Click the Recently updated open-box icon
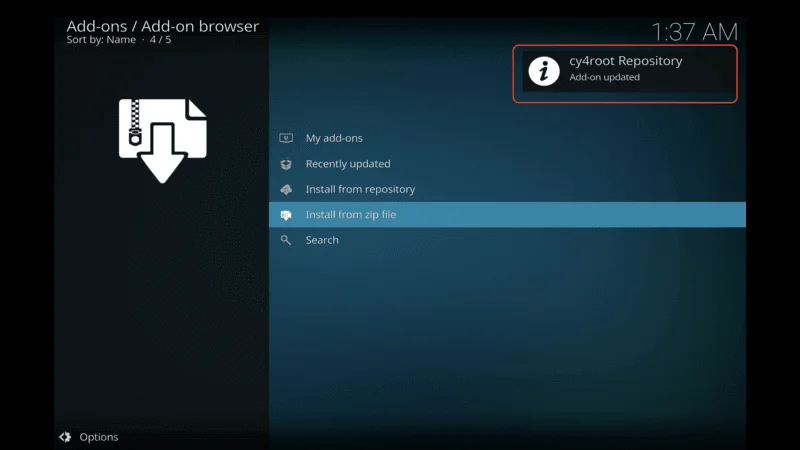This screenshot has height=450, width=800. coord(286,164)
